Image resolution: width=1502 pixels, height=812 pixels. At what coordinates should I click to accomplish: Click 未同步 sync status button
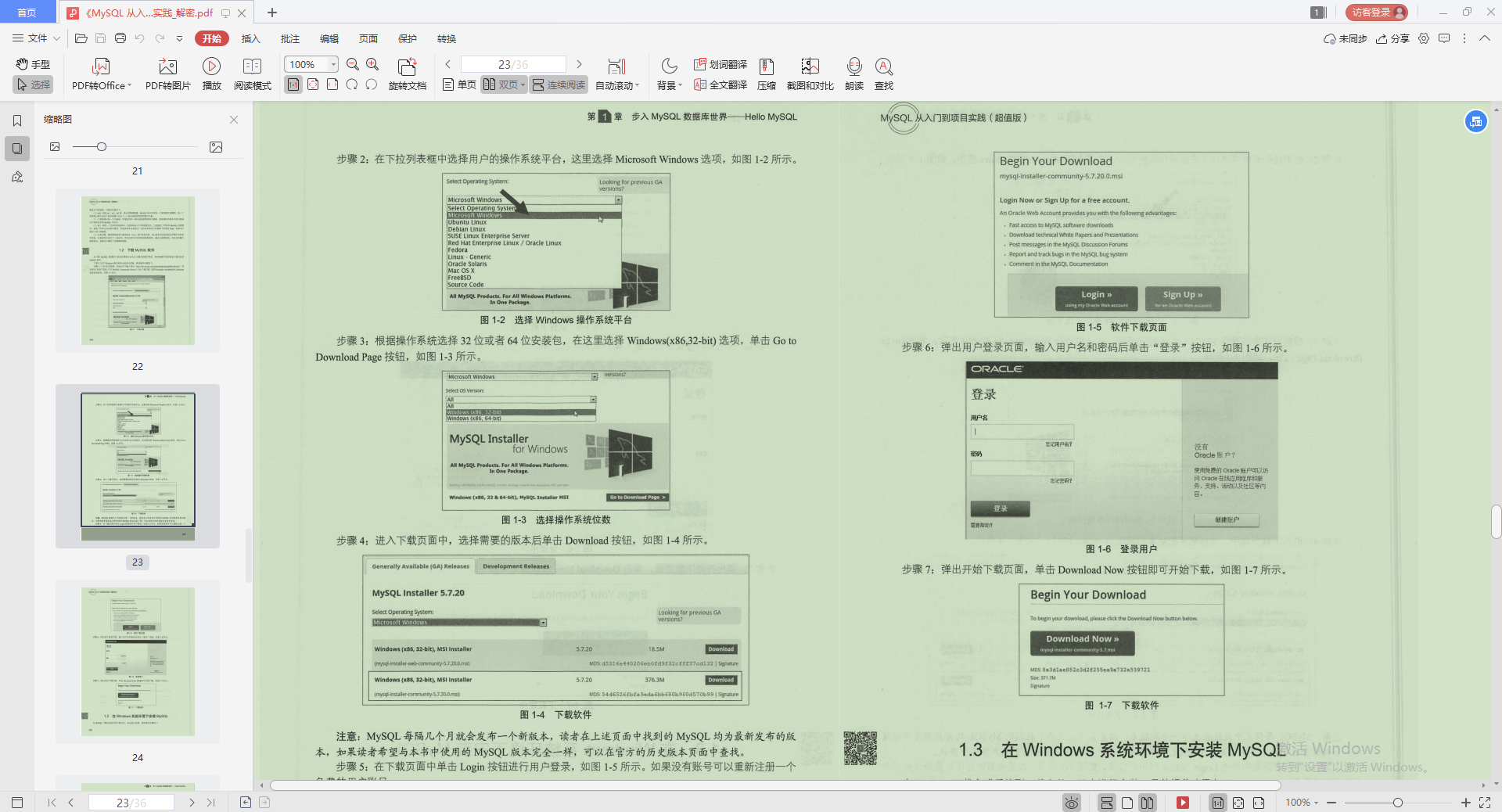pos(1345,38)
